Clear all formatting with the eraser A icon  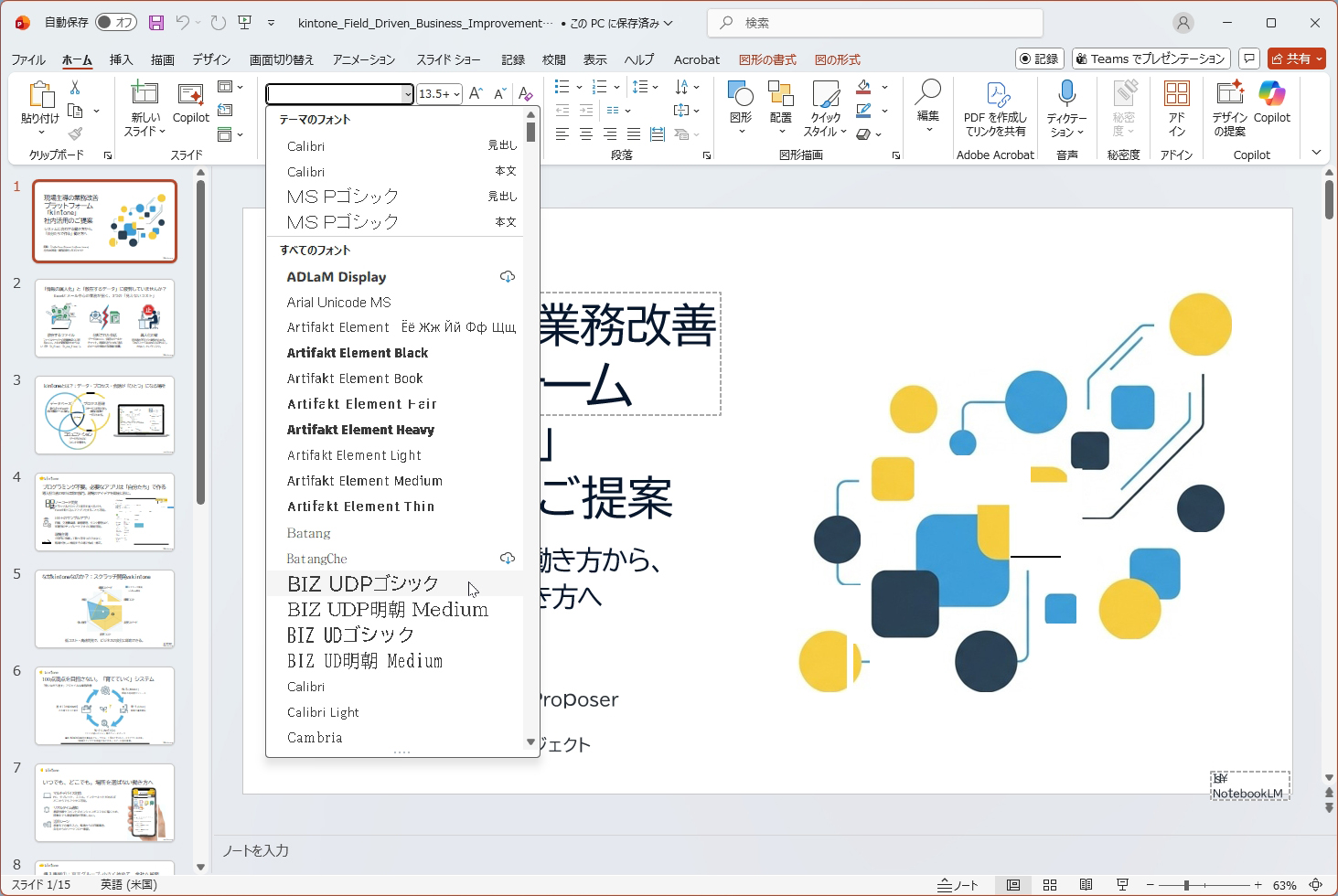point(525,93)
